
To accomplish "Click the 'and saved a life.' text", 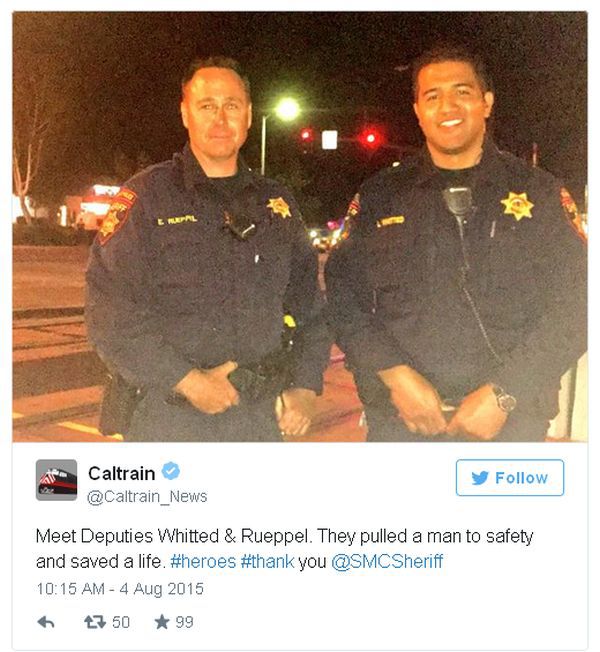I will 101,561.
